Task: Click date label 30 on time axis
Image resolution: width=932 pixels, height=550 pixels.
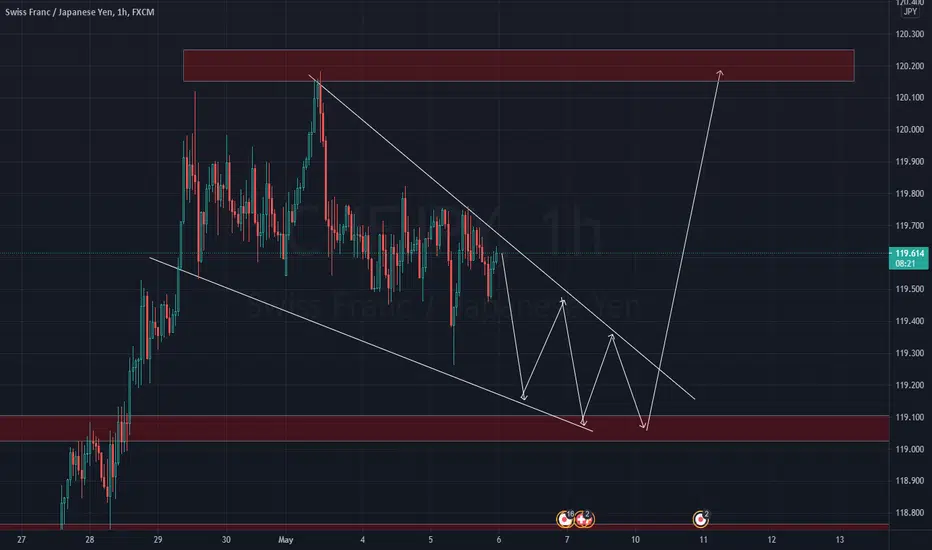Action: (x=226, y=540)
